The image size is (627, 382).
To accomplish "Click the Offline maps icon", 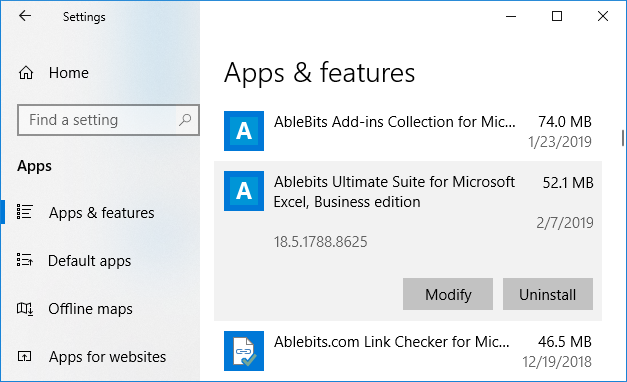I will [x=24, y=308].
